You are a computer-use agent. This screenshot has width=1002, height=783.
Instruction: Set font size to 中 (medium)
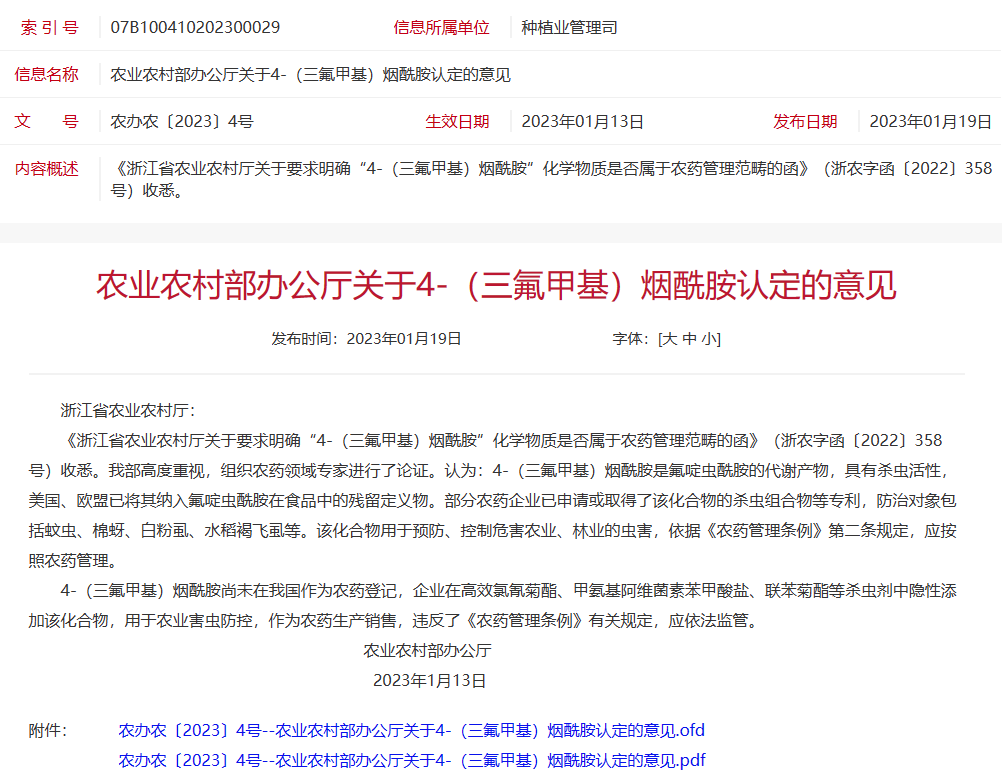(690, 339)
